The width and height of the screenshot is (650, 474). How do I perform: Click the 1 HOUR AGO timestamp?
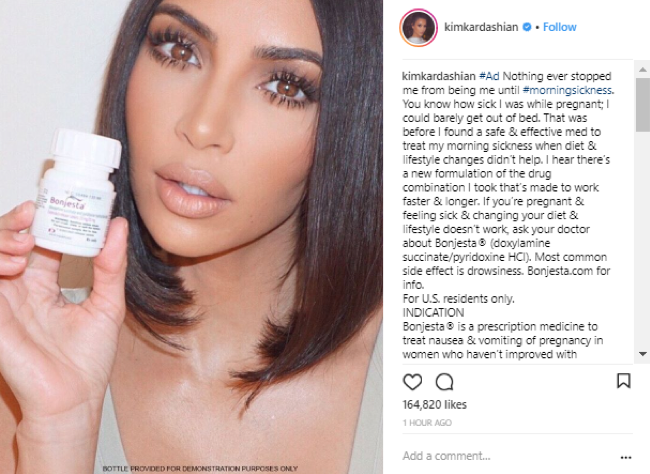[427, 423]
